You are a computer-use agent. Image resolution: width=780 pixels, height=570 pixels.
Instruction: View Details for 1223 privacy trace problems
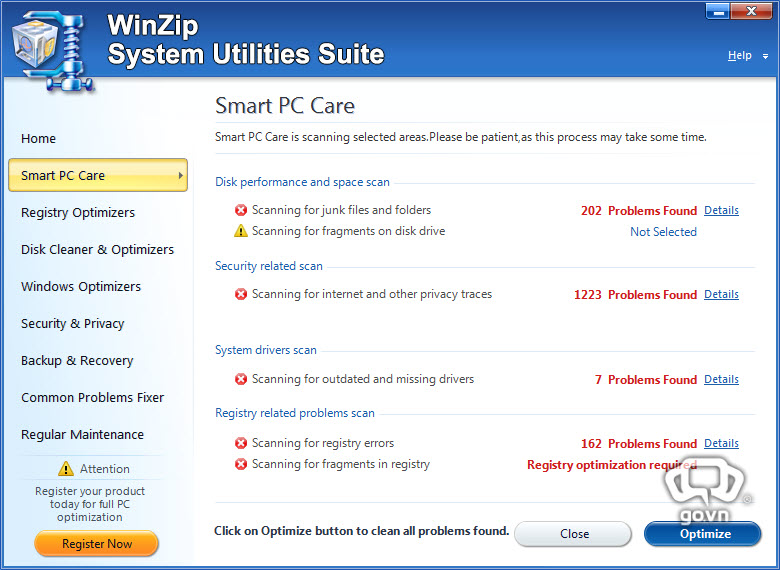[721, 294]
